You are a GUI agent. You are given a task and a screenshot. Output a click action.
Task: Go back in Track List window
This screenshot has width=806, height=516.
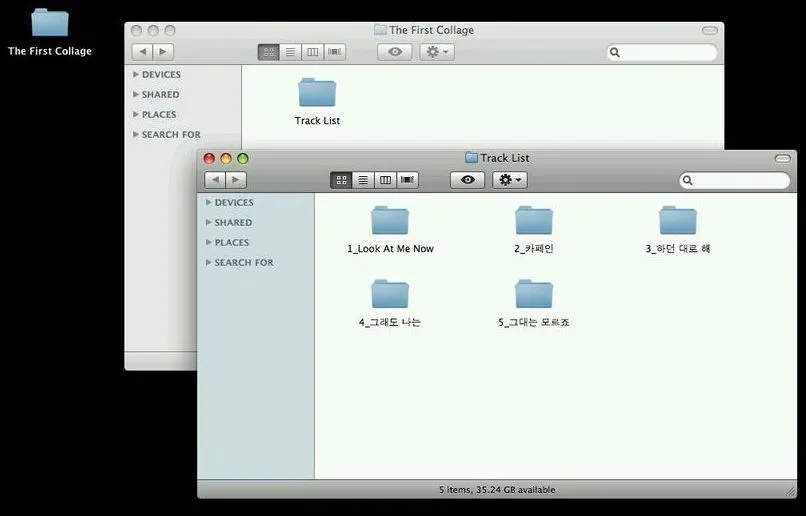(x=215, y=180)
